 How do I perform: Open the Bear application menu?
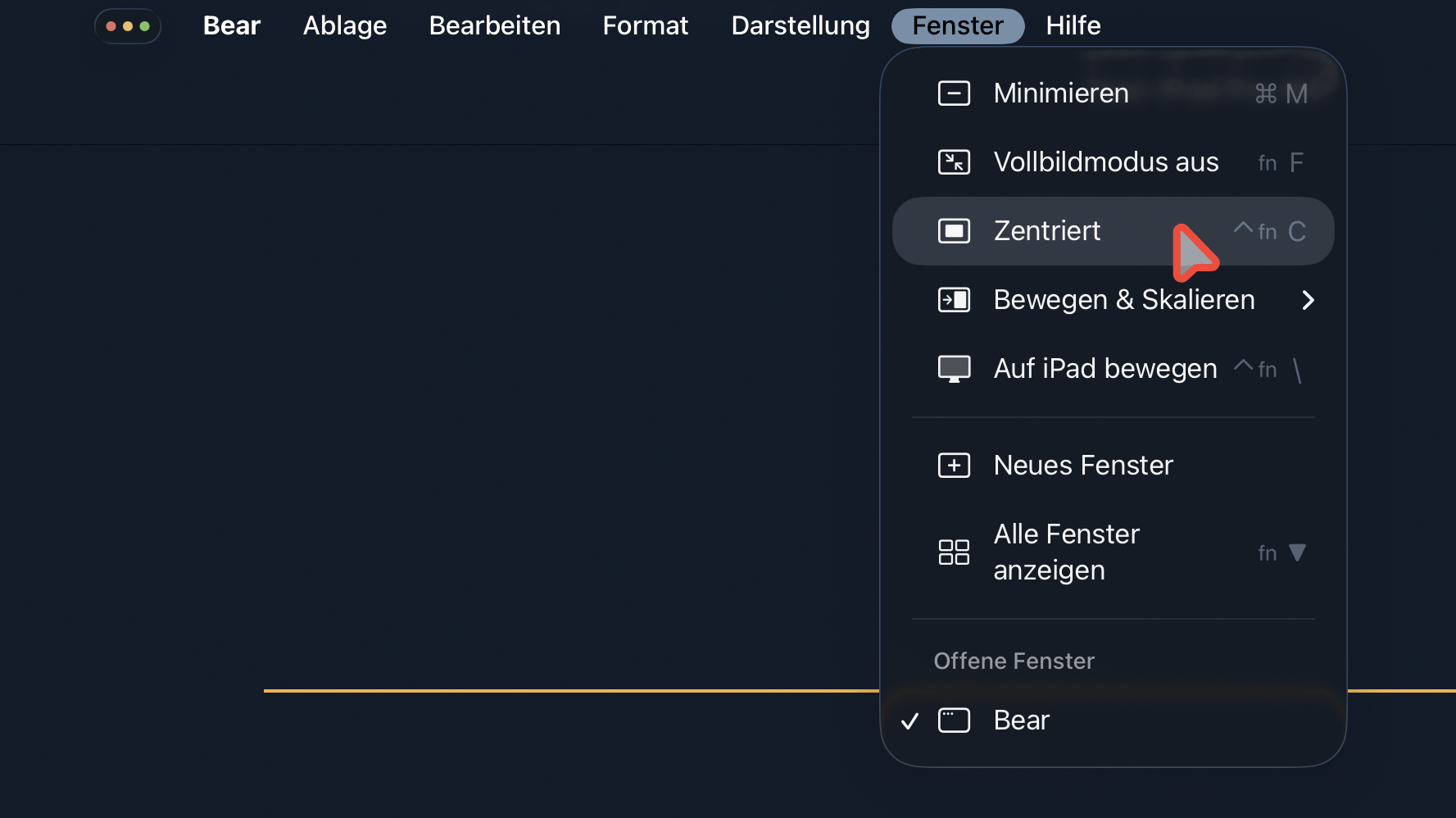coord(231,25)
